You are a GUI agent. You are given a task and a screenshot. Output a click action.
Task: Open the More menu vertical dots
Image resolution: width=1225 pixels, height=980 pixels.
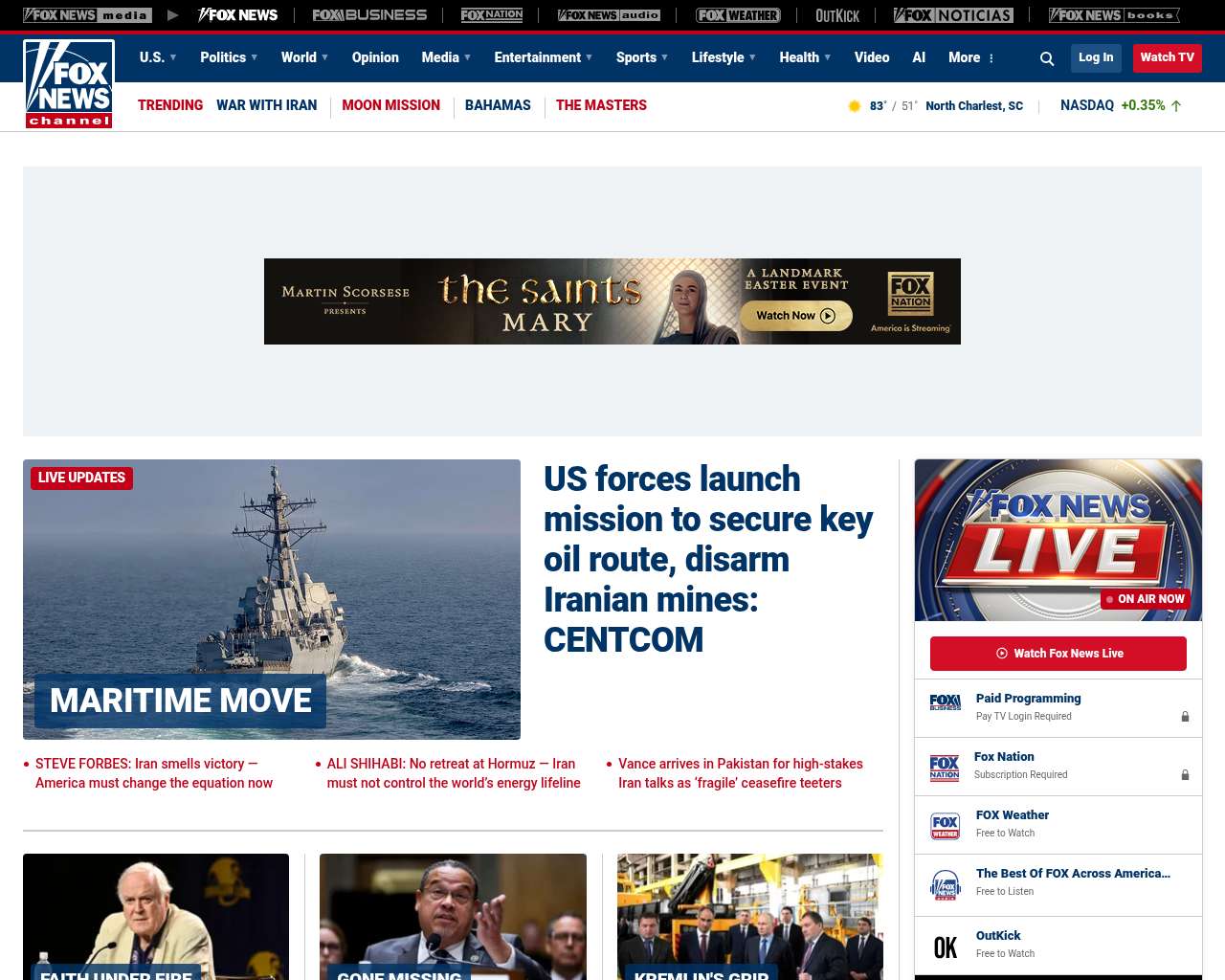(991, 58)
